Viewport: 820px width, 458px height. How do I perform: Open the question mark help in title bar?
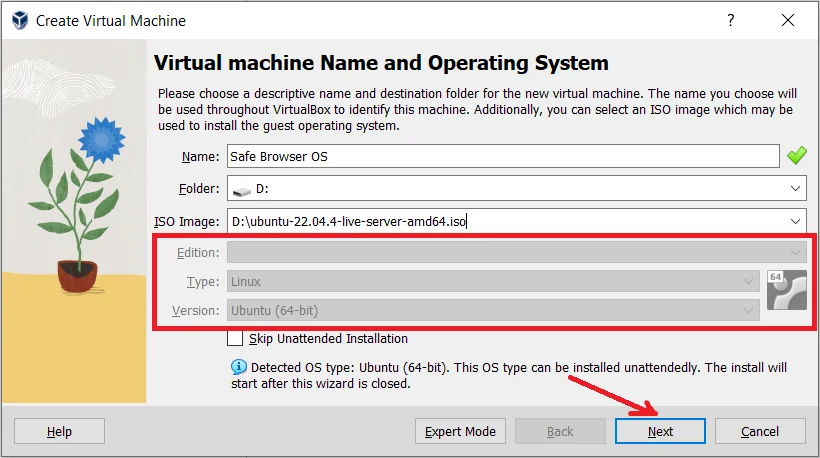coord(731,20)
